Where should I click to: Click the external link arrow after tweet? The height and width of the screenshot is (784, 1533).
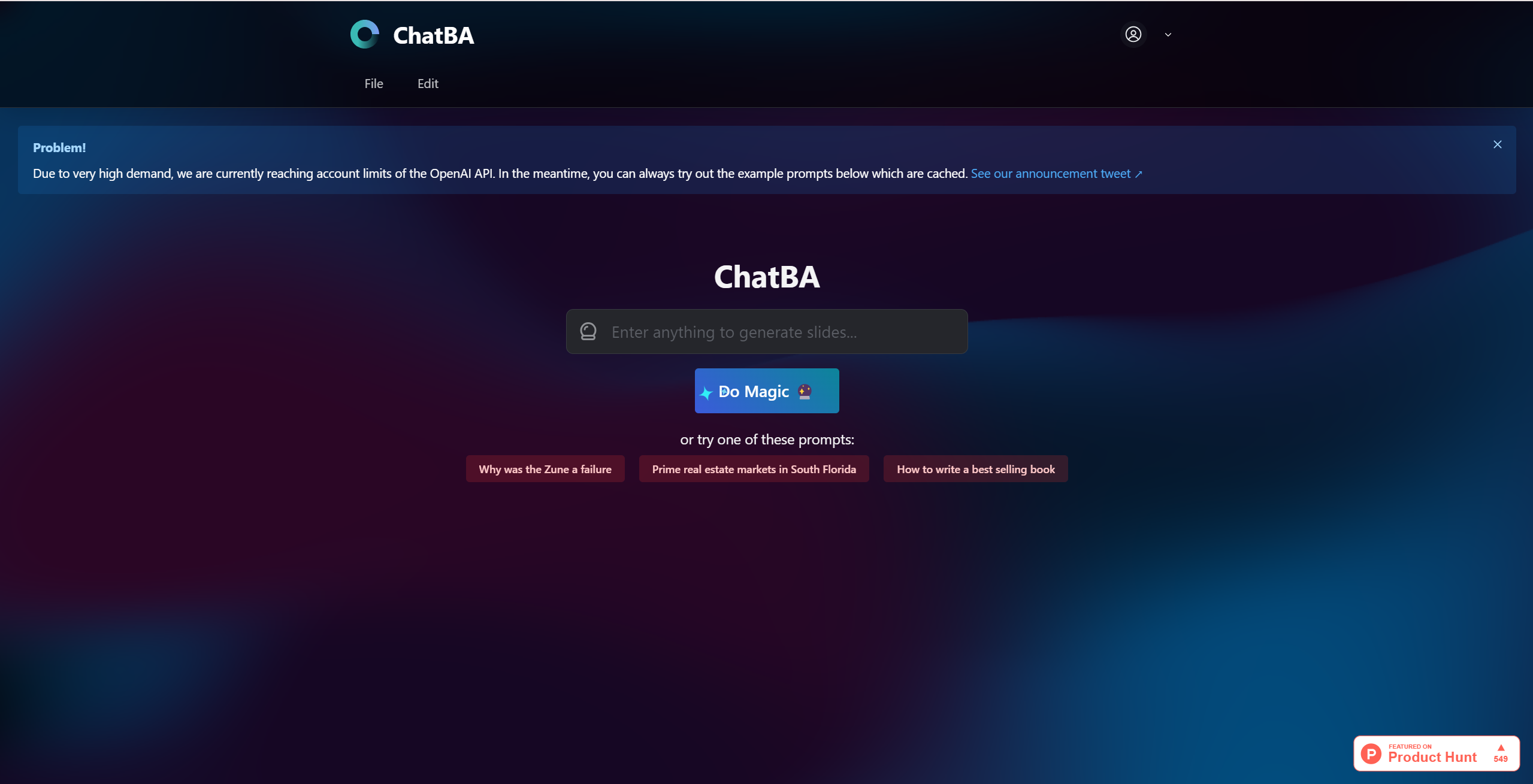[x=1138, y=174]
